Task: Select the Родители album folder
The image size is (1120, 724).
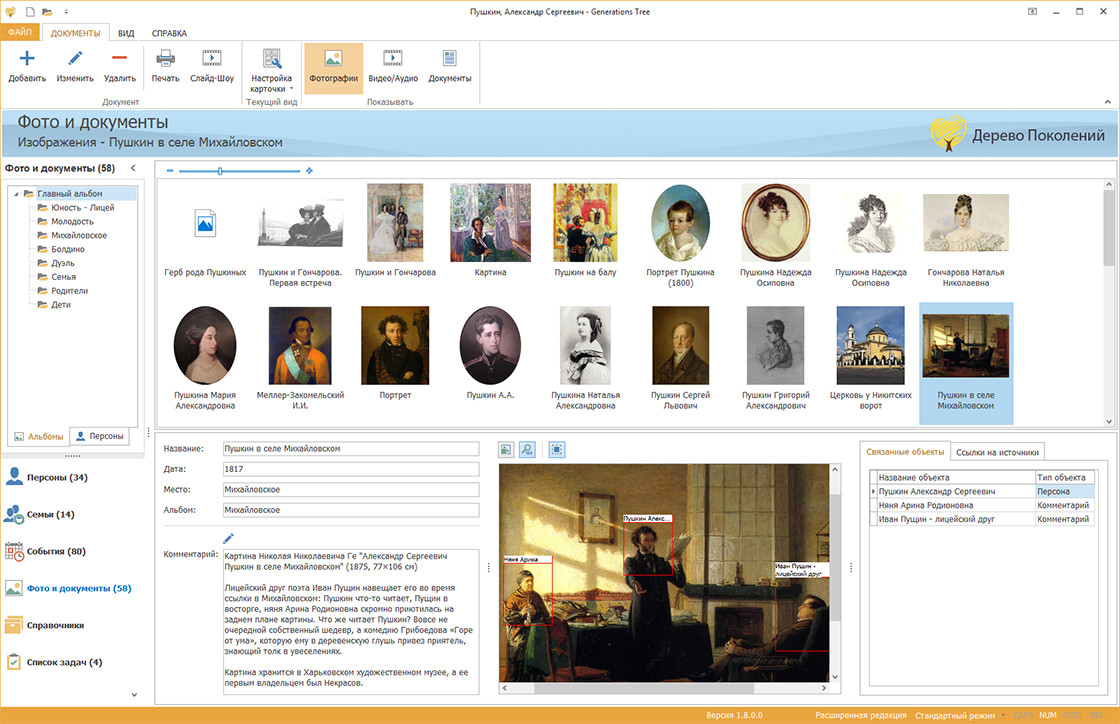Action: click(69, 291)
